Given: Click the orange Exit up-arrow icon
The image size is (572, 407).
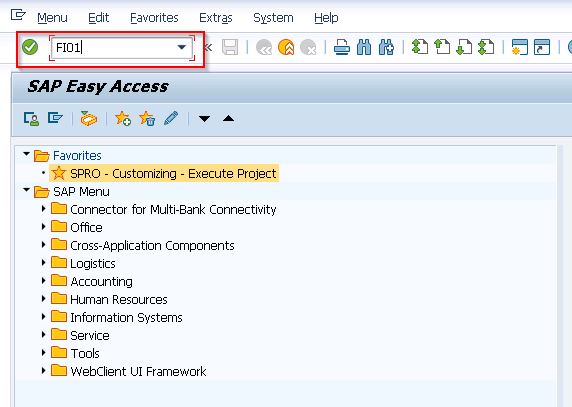Looking at the screenshot, I should pyautogui.click(x=286, y=47).
